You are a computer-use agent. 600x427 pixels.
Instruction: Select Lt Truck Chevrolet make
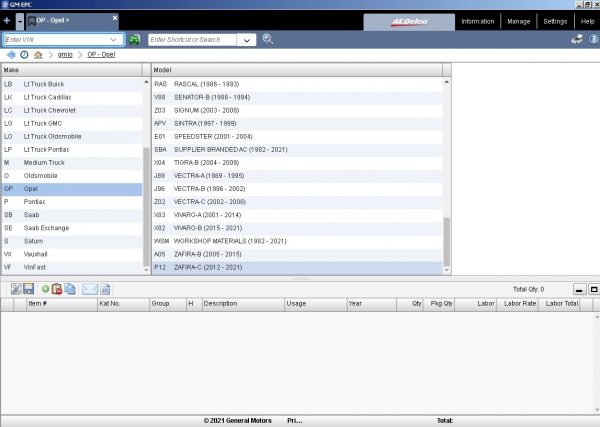[x=72, y=110]
